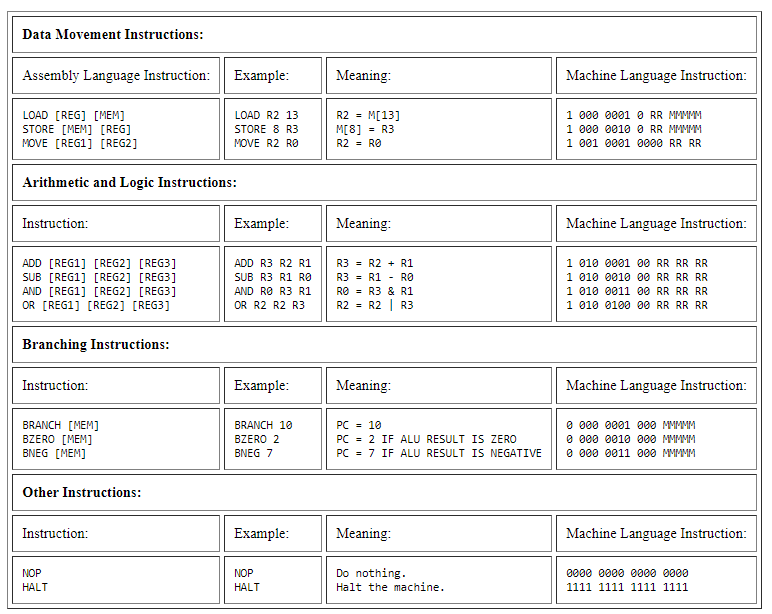Click the example "OR R2 R2 R3"
Image resolution: width=772 pixels, height=614 pixels.
tap(270, 306)
